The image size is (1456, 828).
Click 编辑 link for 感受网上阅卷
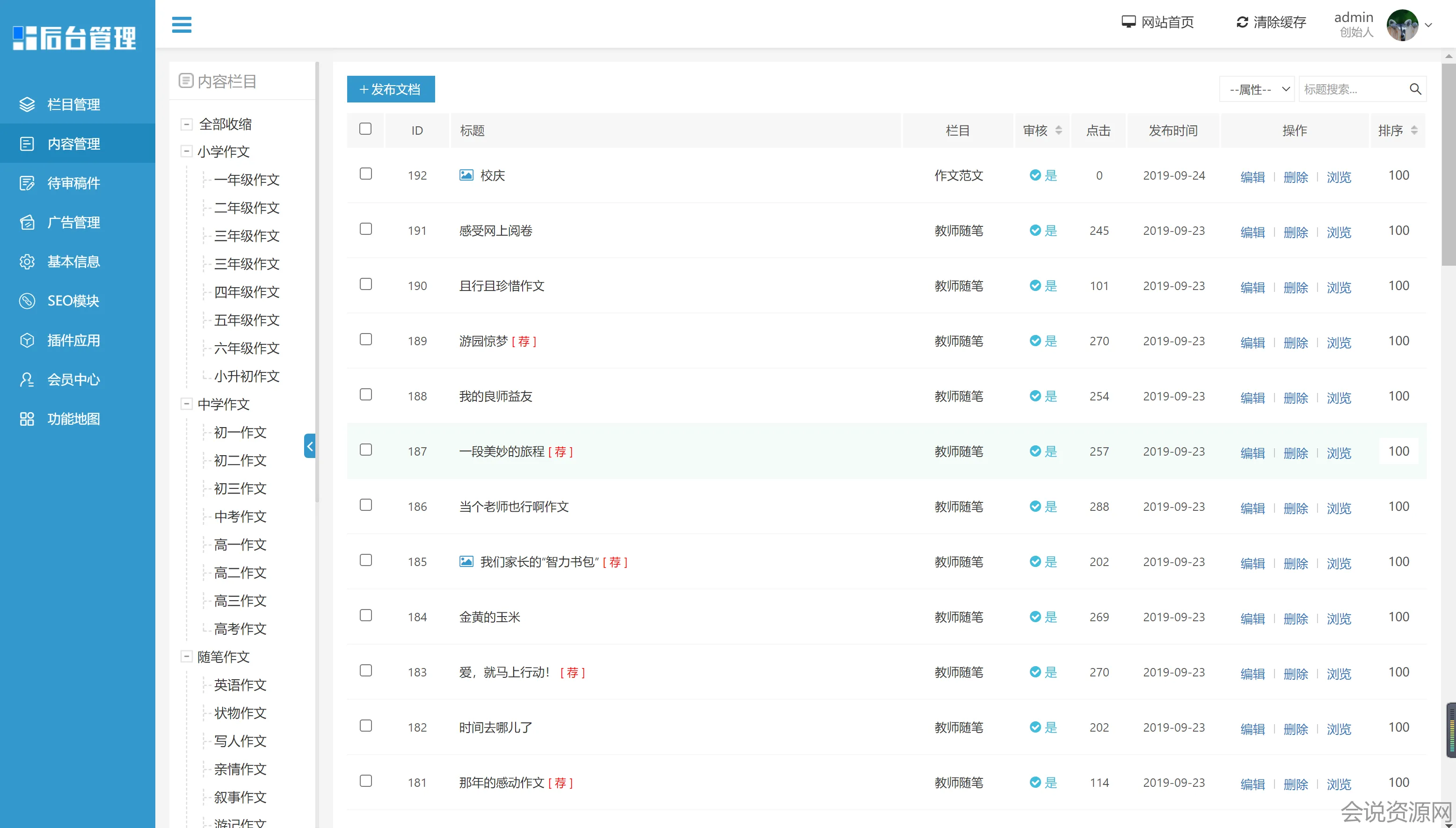point(1252,232)
